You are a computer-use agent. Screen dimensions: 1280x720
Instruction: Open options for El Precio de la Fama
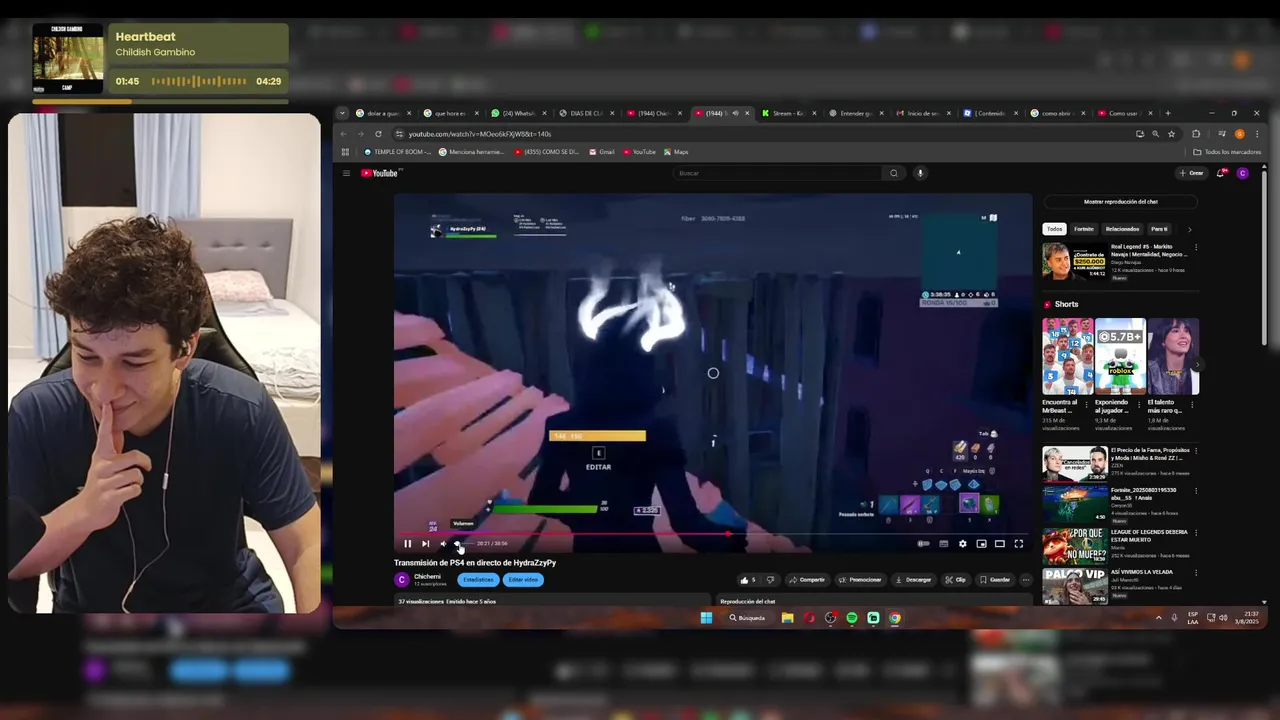pos(1195,451)
